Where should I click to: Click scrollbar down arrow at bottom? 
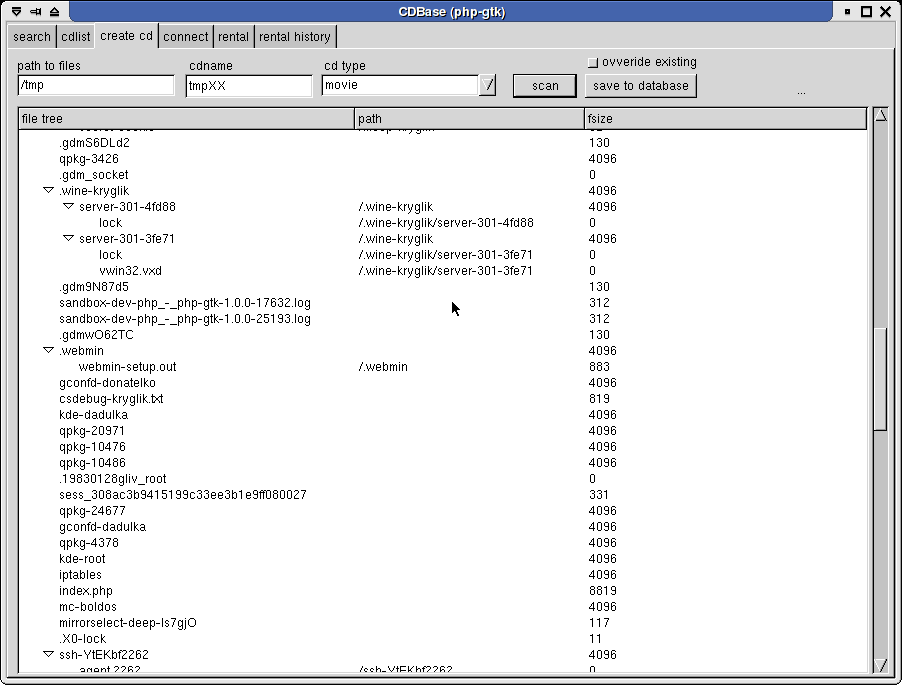880,665
